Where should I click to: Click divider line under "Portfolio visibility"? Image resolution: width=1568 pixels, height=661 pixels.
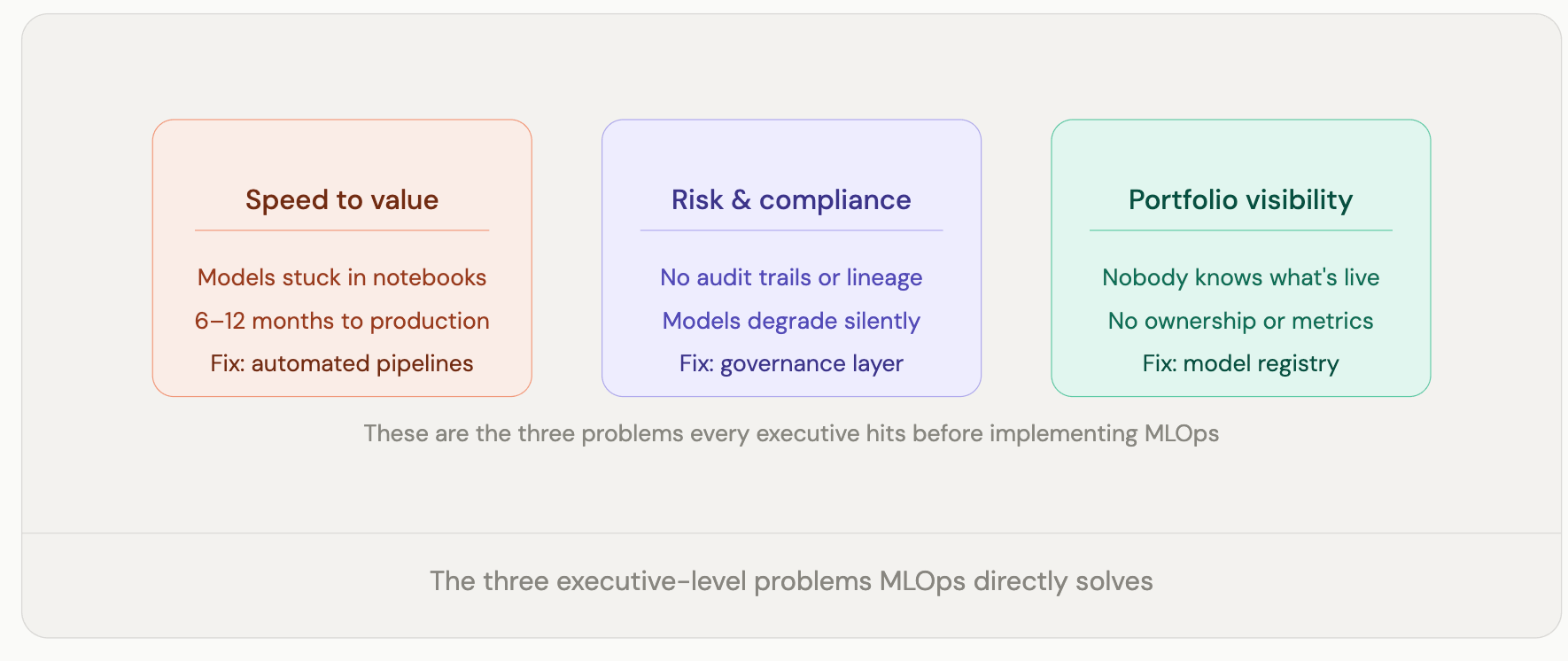click(1240, 230)
